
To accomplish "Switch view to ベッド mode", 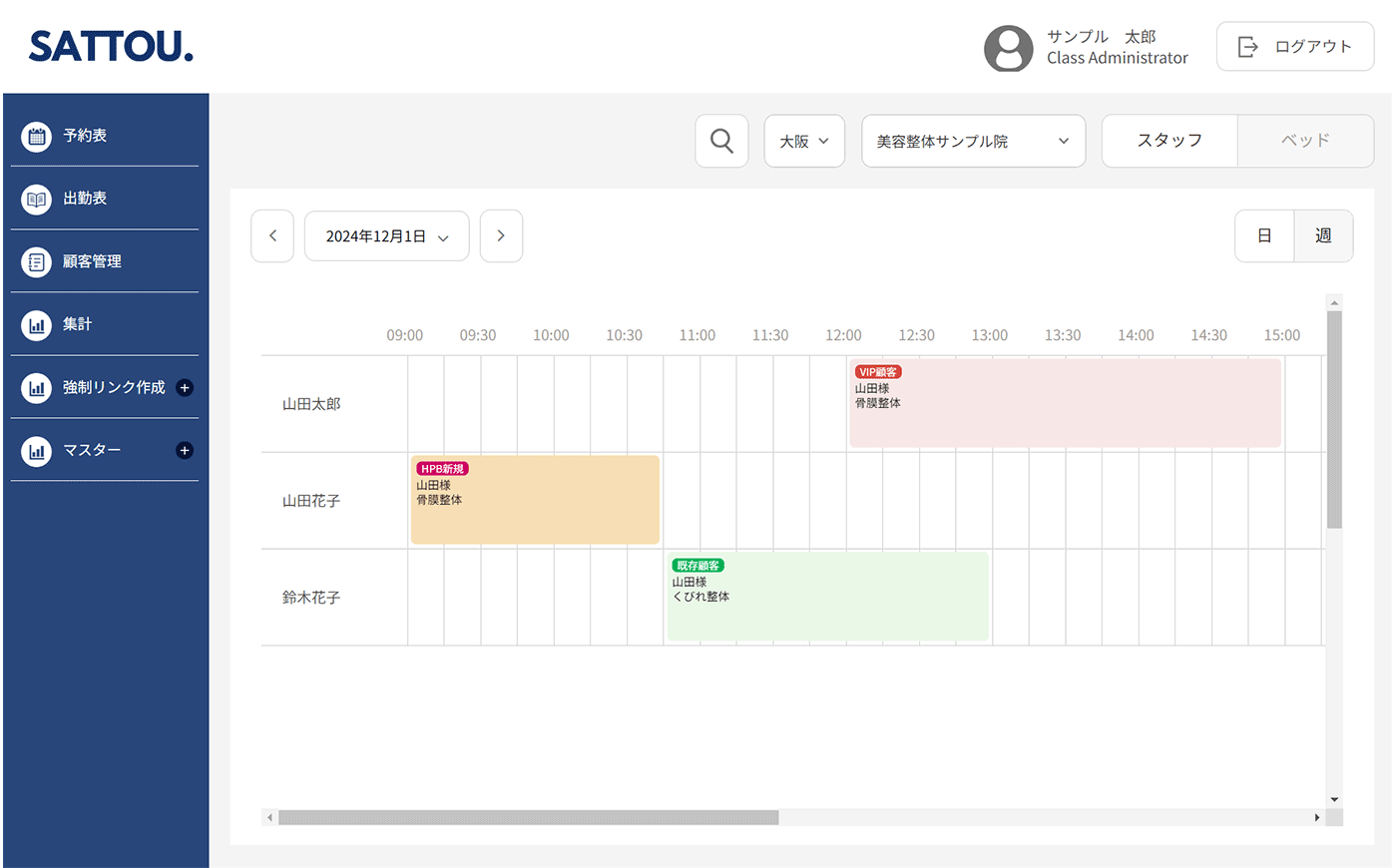I will 1305,141.
